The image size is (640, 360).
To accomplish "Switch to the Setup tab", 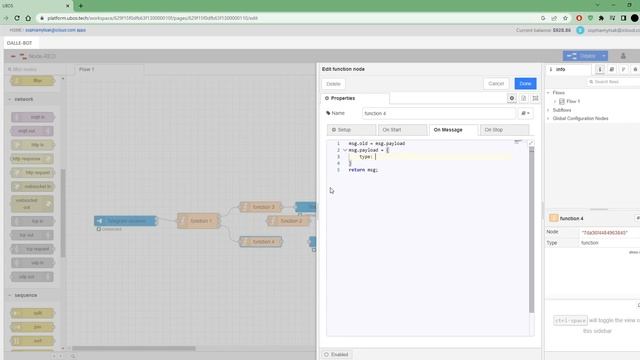I will pos(351,130).
